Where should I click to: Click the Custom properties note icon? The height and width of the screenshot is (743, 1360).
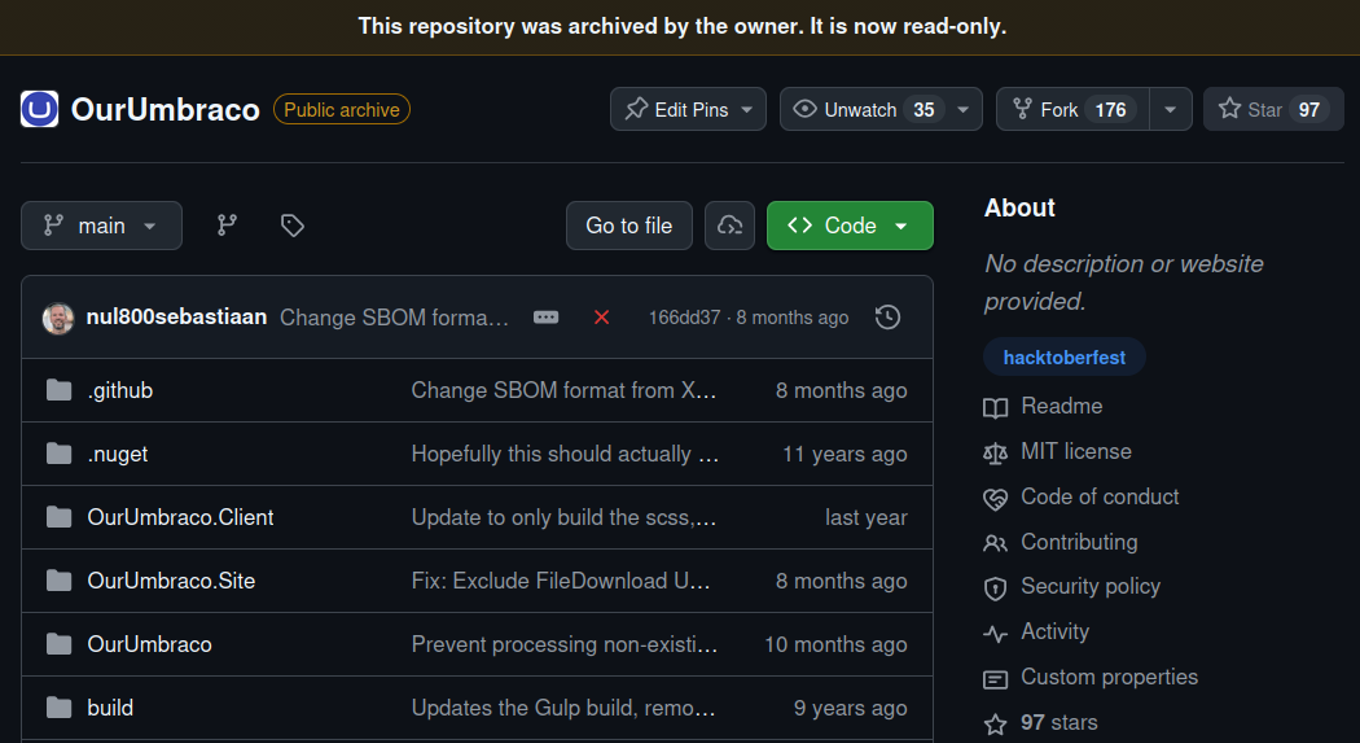pos(995,679)
